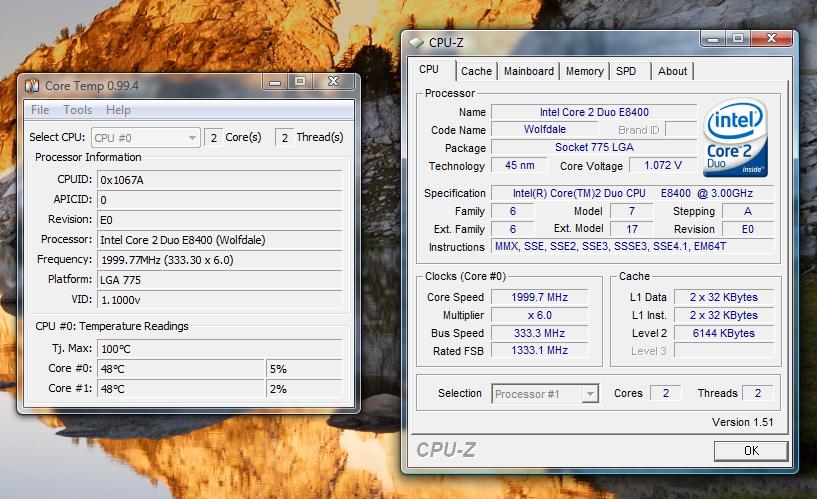Switch to the SPD tab
This screenshot has height=499, width=817.
pyautogui.click(x=626, y=71)
